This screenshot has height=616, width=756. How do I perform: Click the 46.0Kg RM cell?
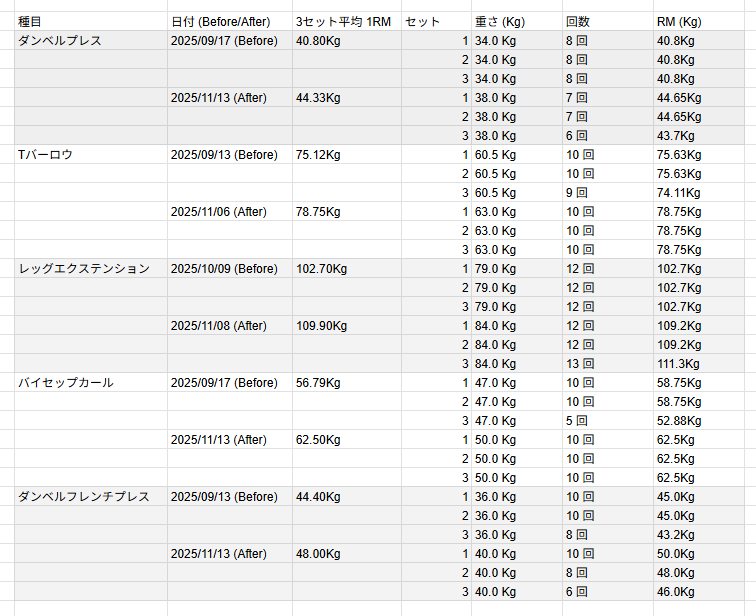click(x=699, y=592)
